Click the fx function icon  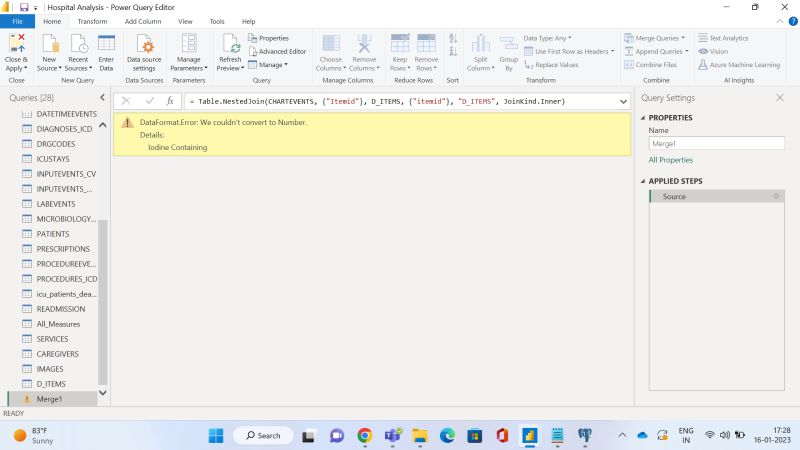coord(170,101)
